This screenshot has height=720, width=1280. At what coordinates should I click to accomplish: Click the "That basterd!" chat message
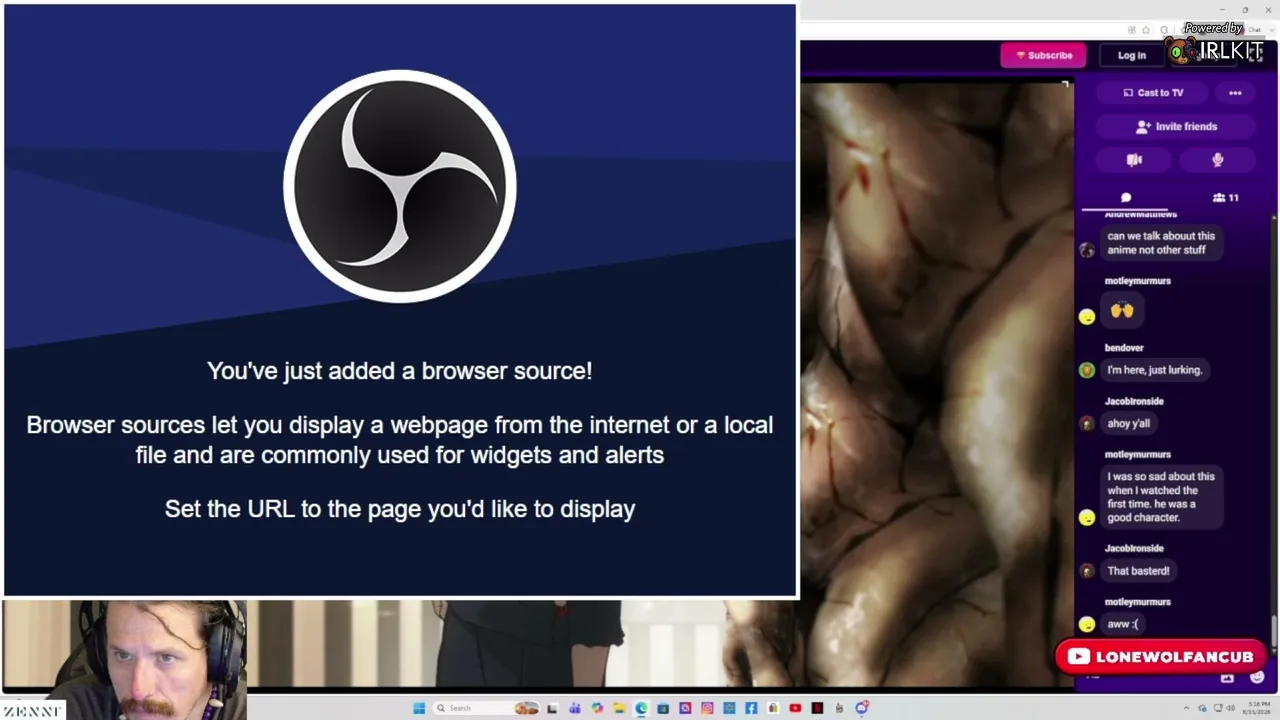(x=1138, y=571)
